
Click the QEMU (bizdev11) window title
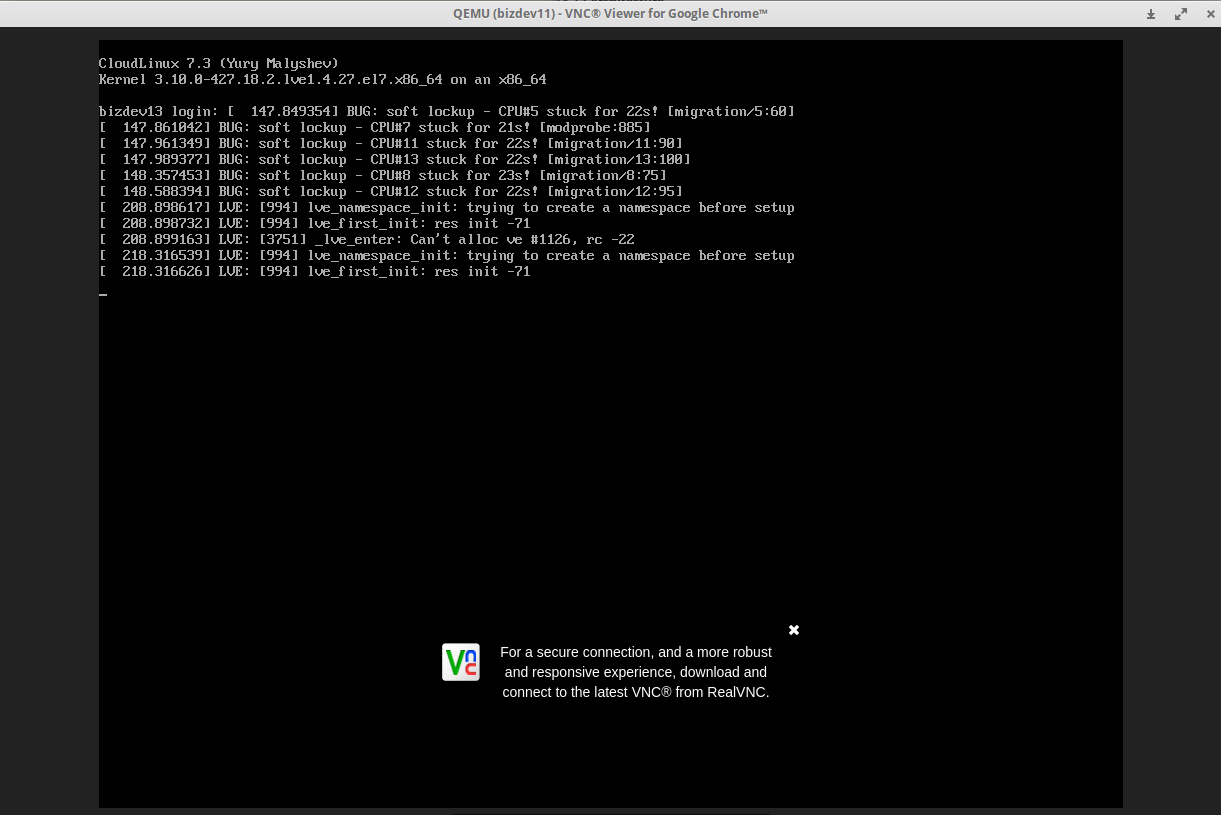pyautogui.click(x=610, y=13)
